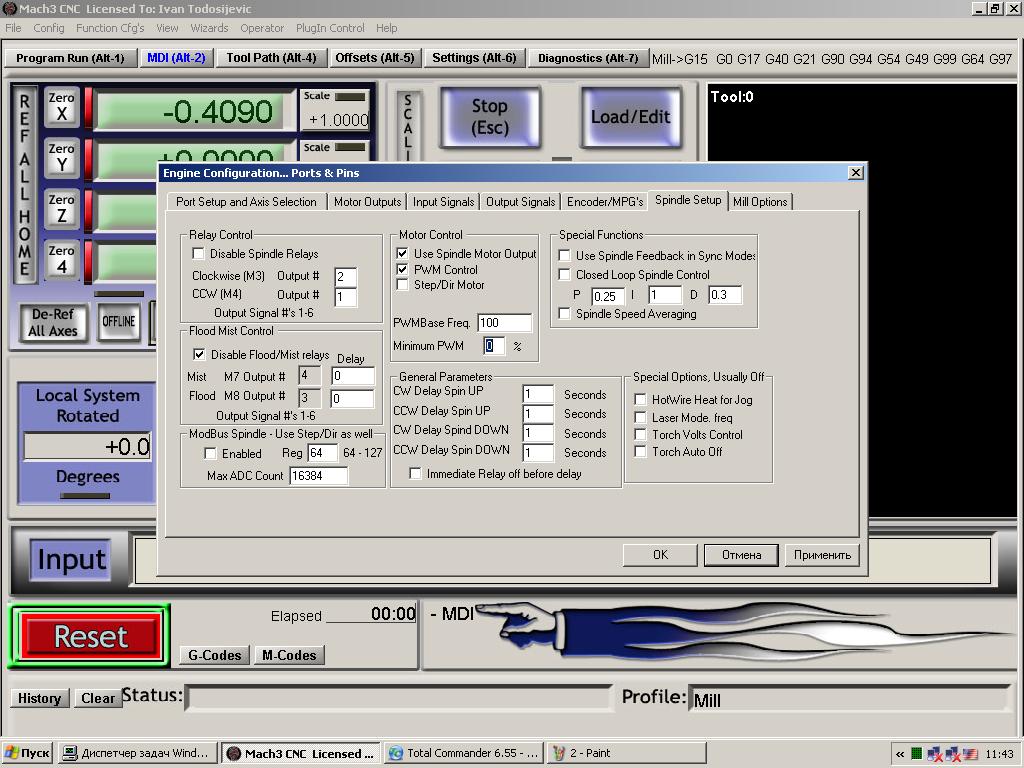The width and height of the screenshot is (1024, 768).
Task: Open G-Codes reference button
Action: coord(215,655)
